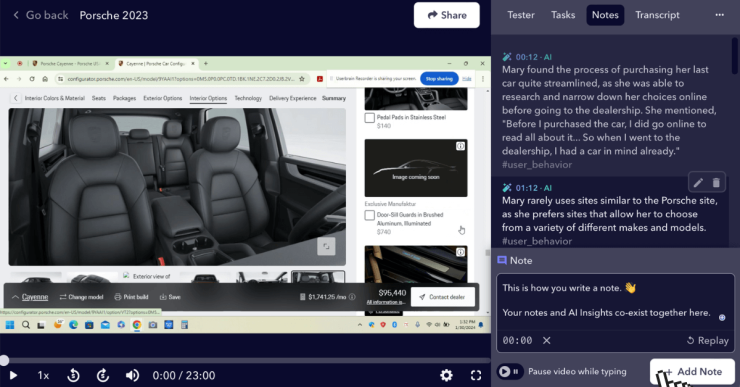
Task: Click the video progress bar
Action: pyautogui.click(x=245, y=361)
